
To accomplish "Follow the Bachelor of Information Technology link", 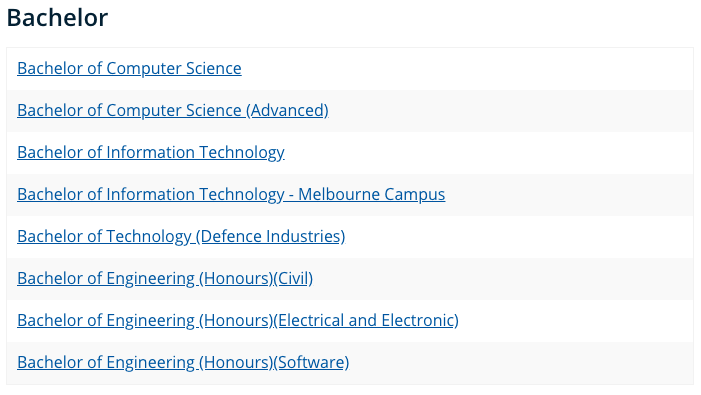I will coord(151,152).
